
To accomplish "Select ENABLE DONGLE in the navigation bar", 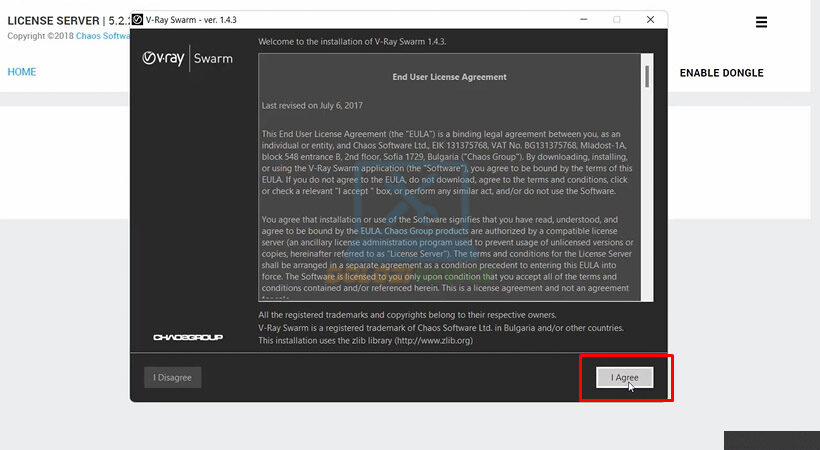I will click(x=721, y=73).
